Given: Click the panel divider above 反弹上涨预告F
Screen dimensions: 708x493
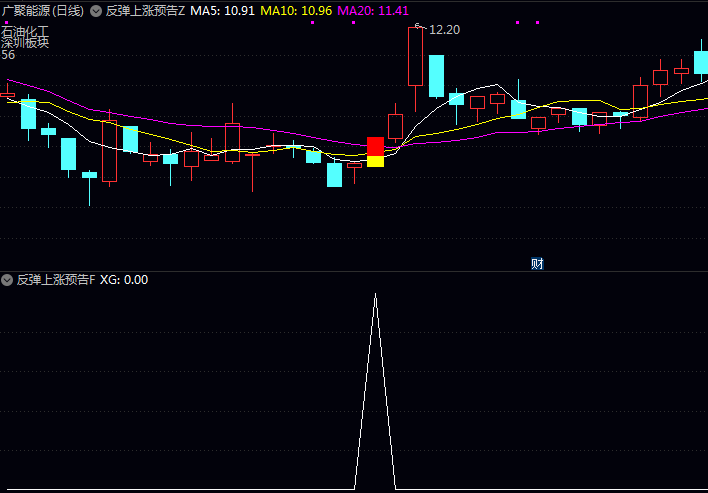Looking at the screenshot, I should [354, 271].
